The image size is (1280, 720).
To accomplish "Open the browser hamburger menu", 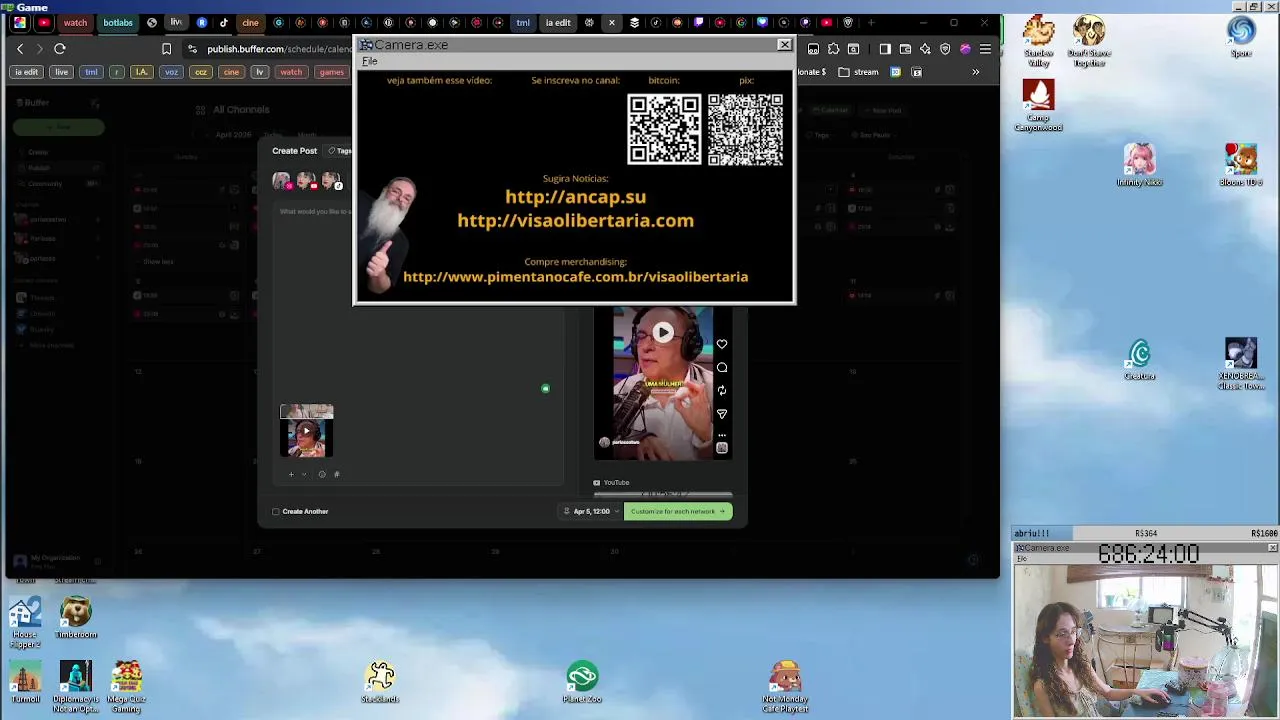I will (985, 48).
